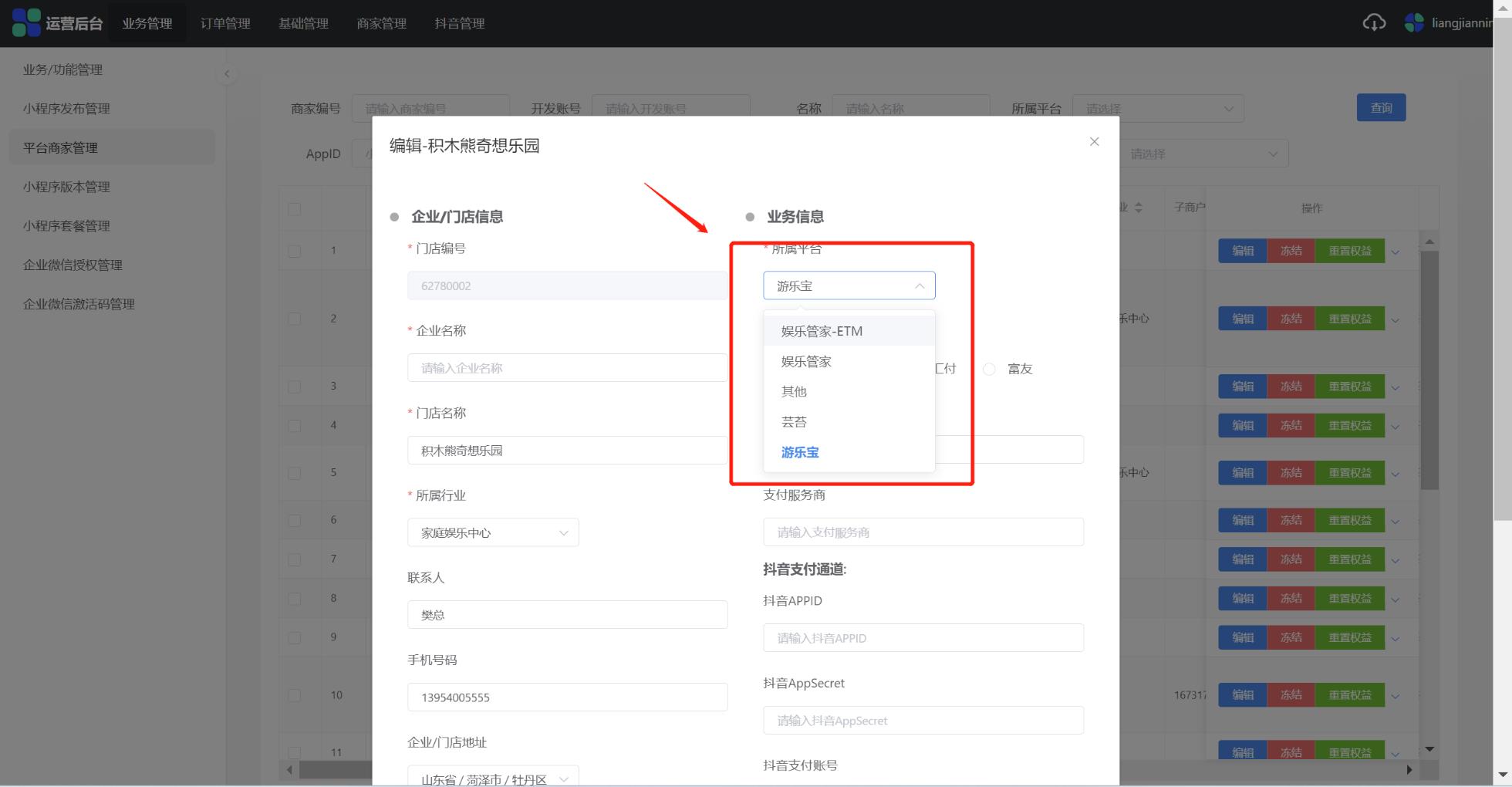Go to 业务/功能管理 sidebar item

pos(112,69)
